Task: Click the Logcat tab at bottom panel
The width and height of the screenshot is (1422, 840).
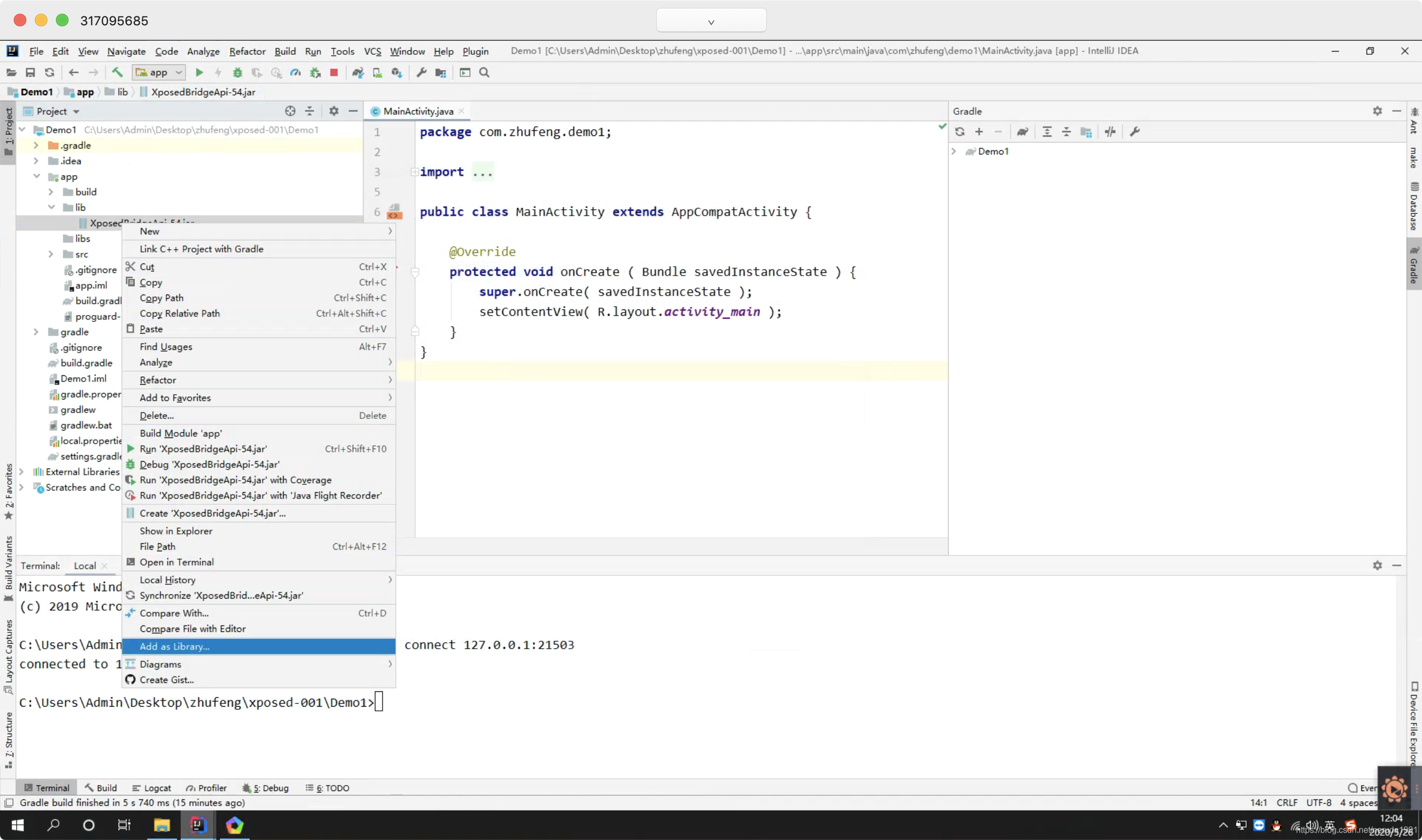Action: [x=157, y=788]
